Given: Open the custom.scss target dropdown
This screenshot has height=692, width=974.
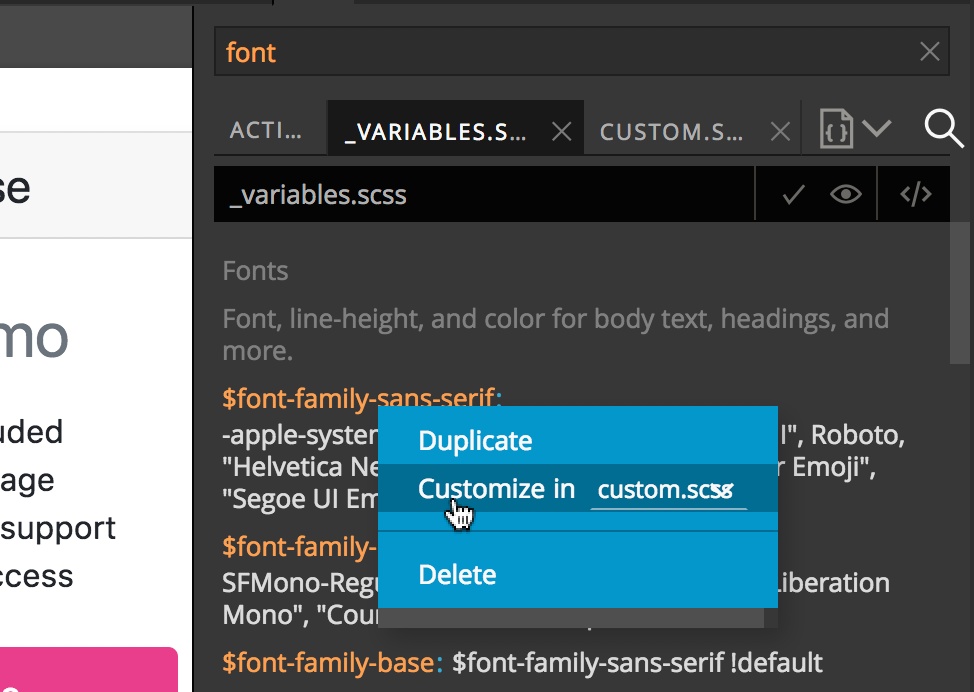Looking at the screenshot, I should [668, 491].
